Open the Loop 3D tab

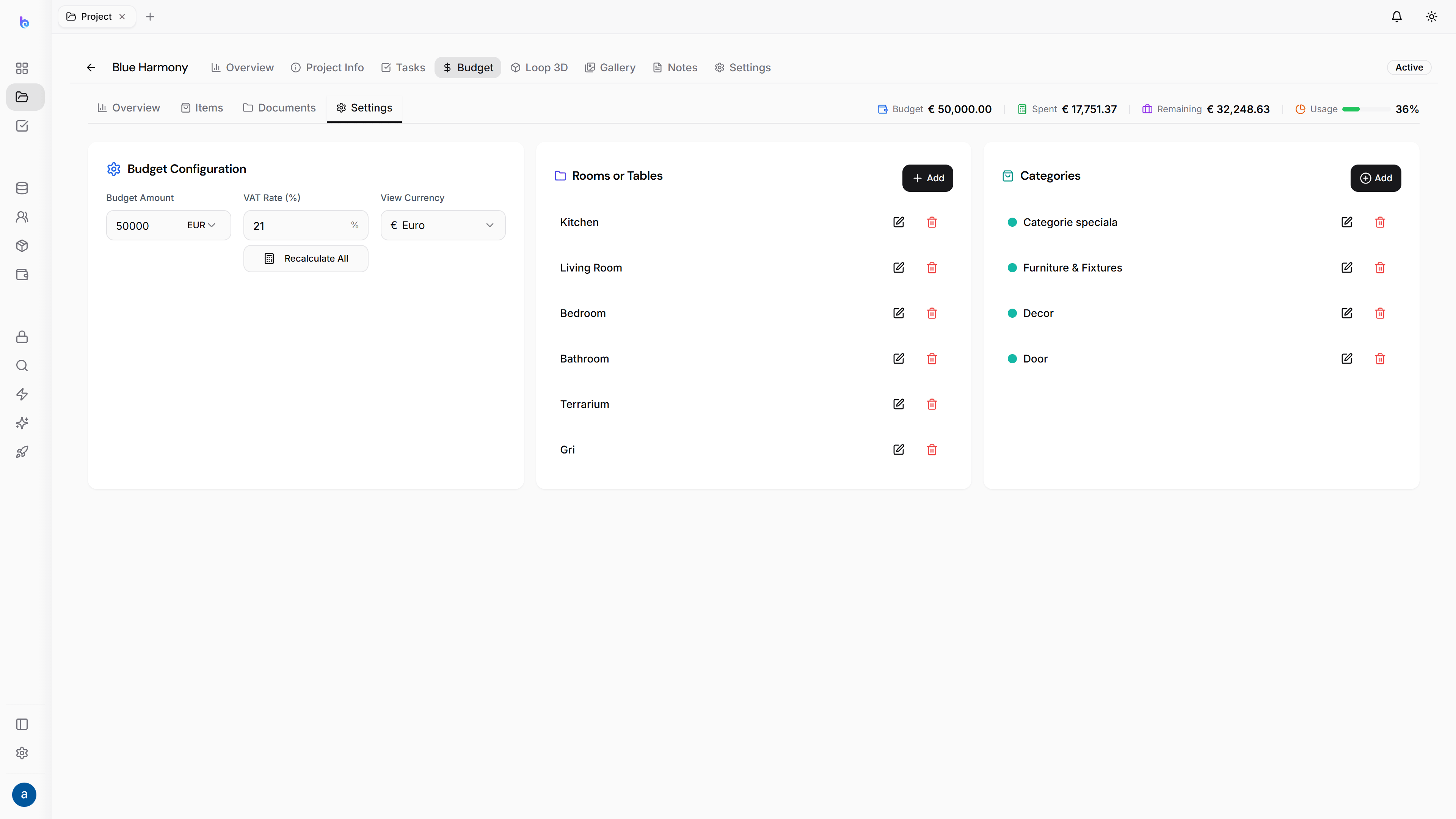(539, 68)
